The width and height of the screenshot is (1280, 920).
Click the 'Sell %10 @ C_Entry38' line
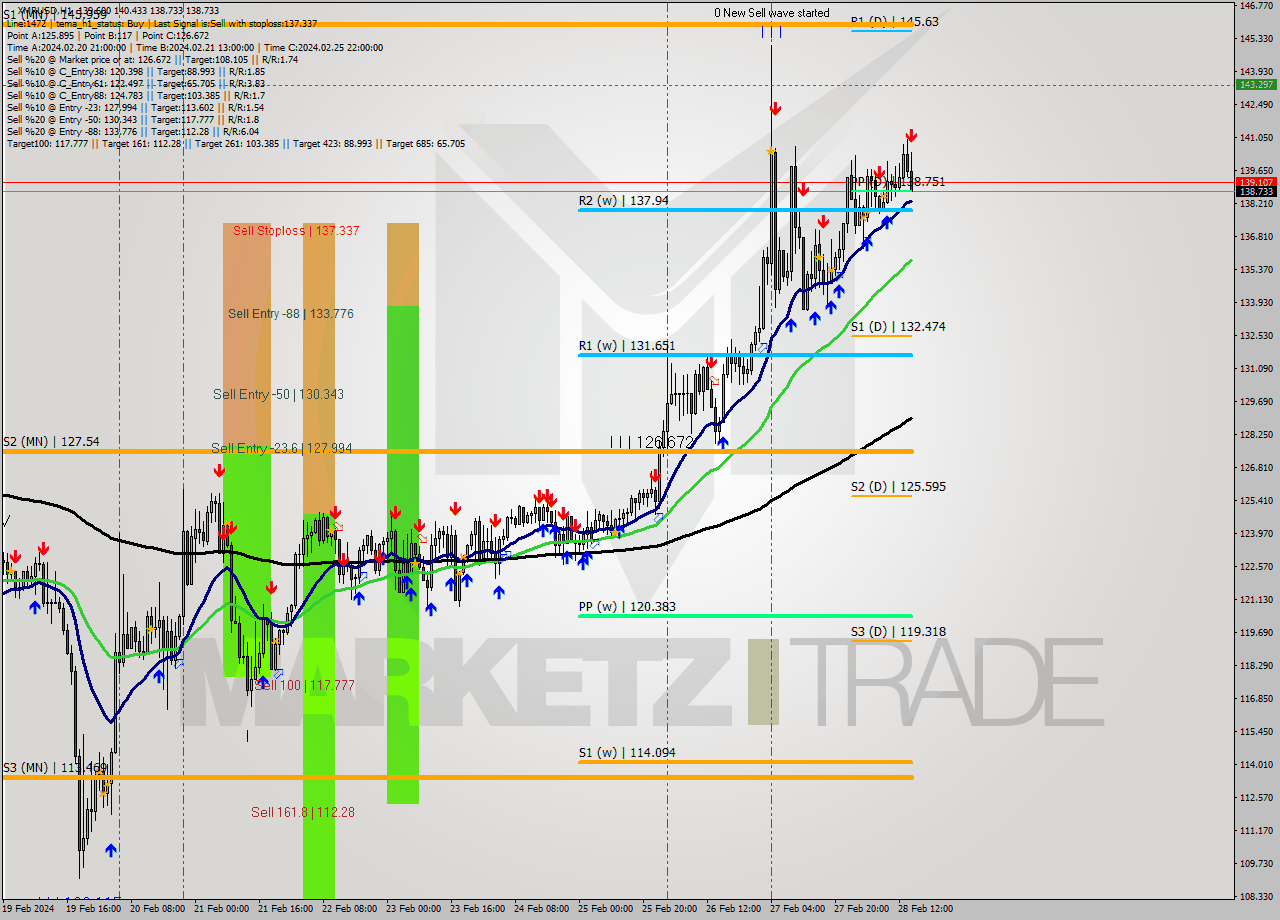[x=136, y=71]
